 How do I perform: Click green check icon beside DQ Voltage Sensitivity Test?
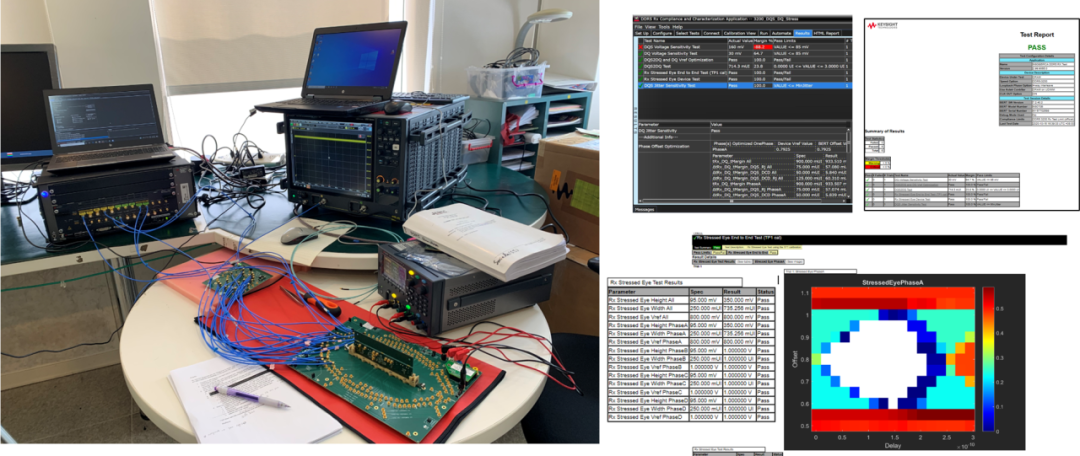pyautogui.click(x=641, y=54)
